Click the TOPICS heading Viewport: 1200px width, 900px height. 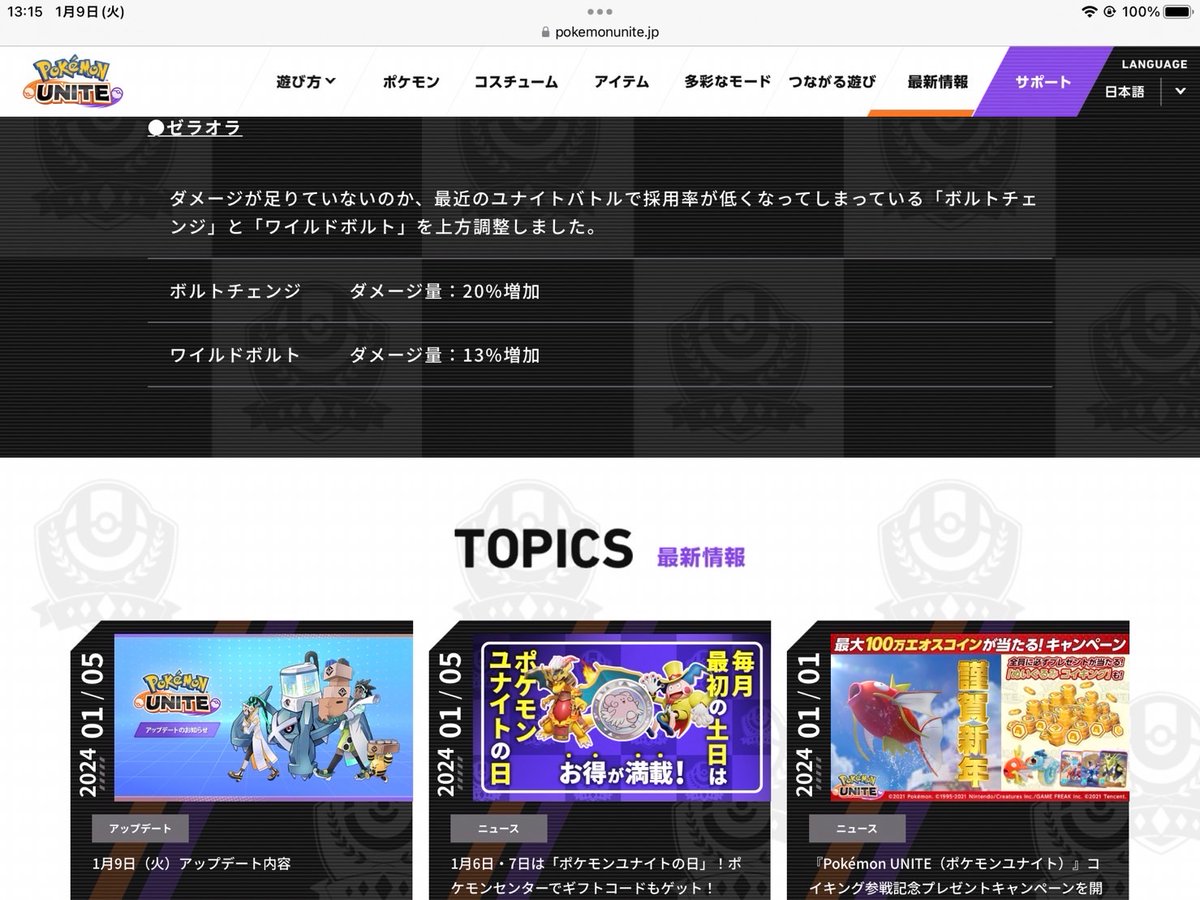(543, 547)
